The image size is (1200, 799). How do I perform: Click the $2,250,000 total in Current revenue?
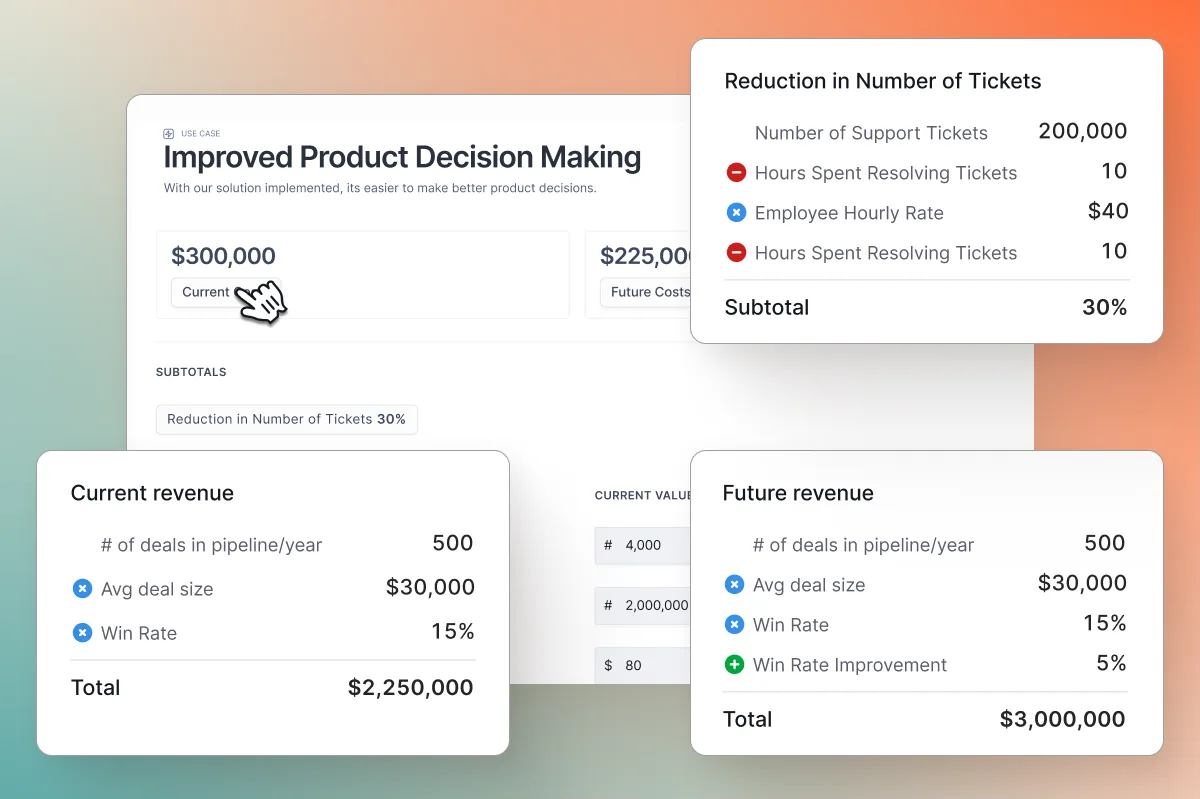[410, 687]
